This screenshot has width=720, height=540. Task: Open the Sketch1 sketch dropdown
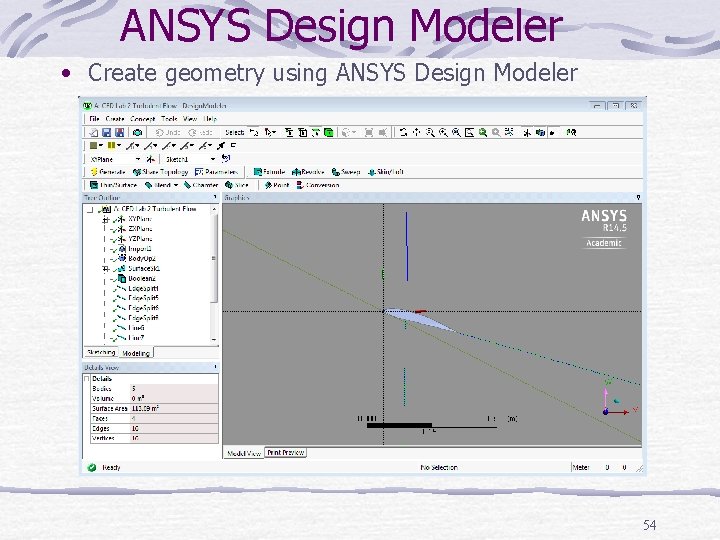[x=213, y=159]
